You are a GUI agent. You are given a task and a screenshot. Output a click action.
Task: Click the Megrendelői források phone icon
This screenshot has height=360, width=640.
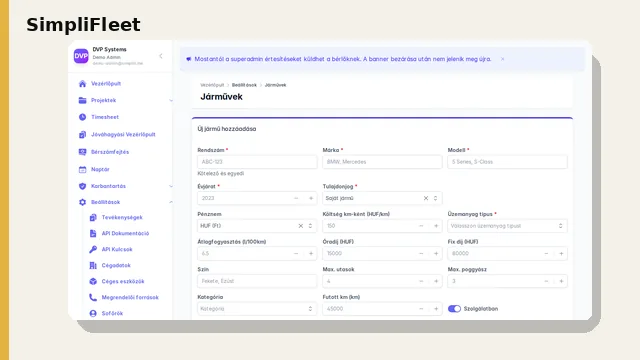coord(93,297)
